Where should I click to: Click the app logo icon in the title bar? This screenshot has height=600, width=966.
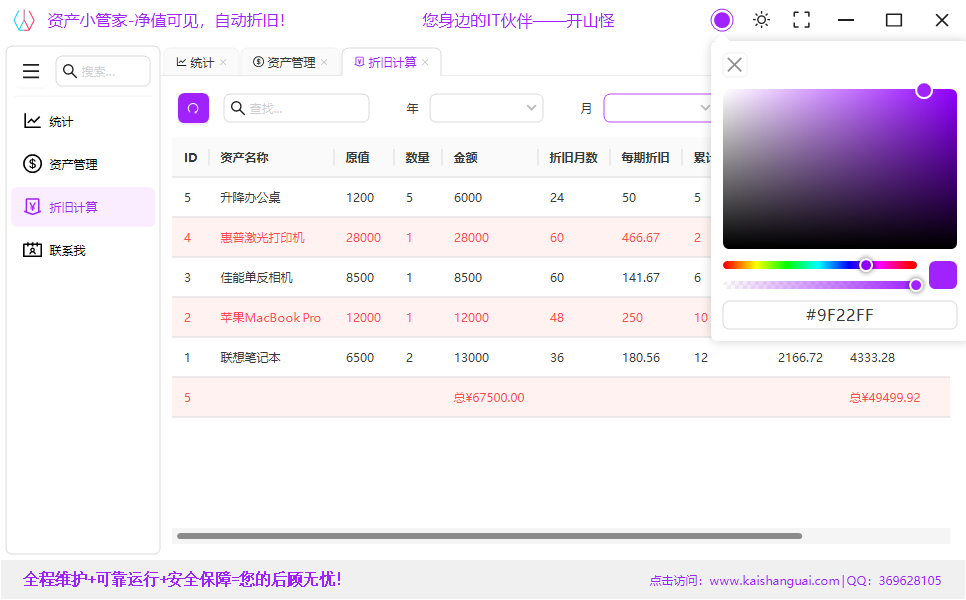tap(24, 20)
